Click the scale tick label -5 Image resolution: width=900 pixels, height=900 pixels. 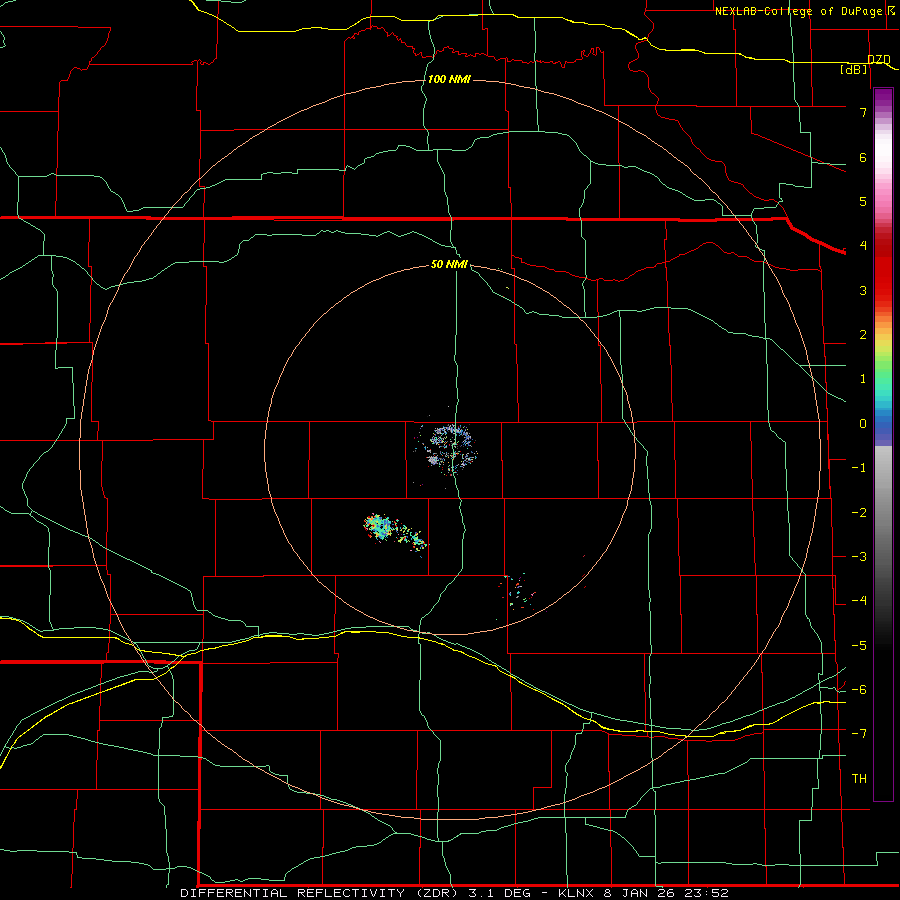(x=859, y=645)
